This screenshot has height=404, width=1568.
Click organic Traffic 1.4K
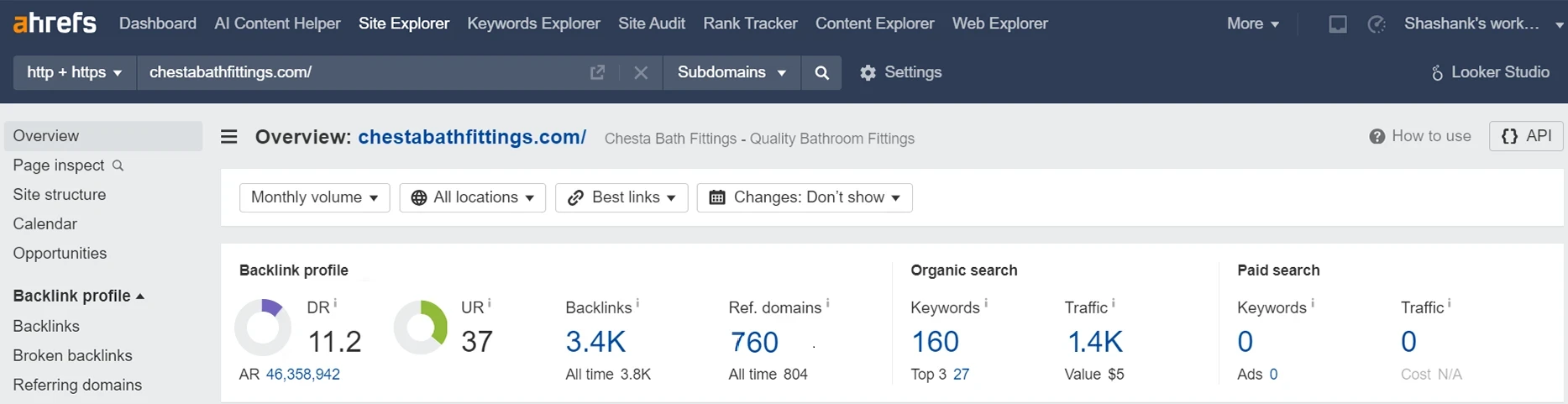point(1094,342)
